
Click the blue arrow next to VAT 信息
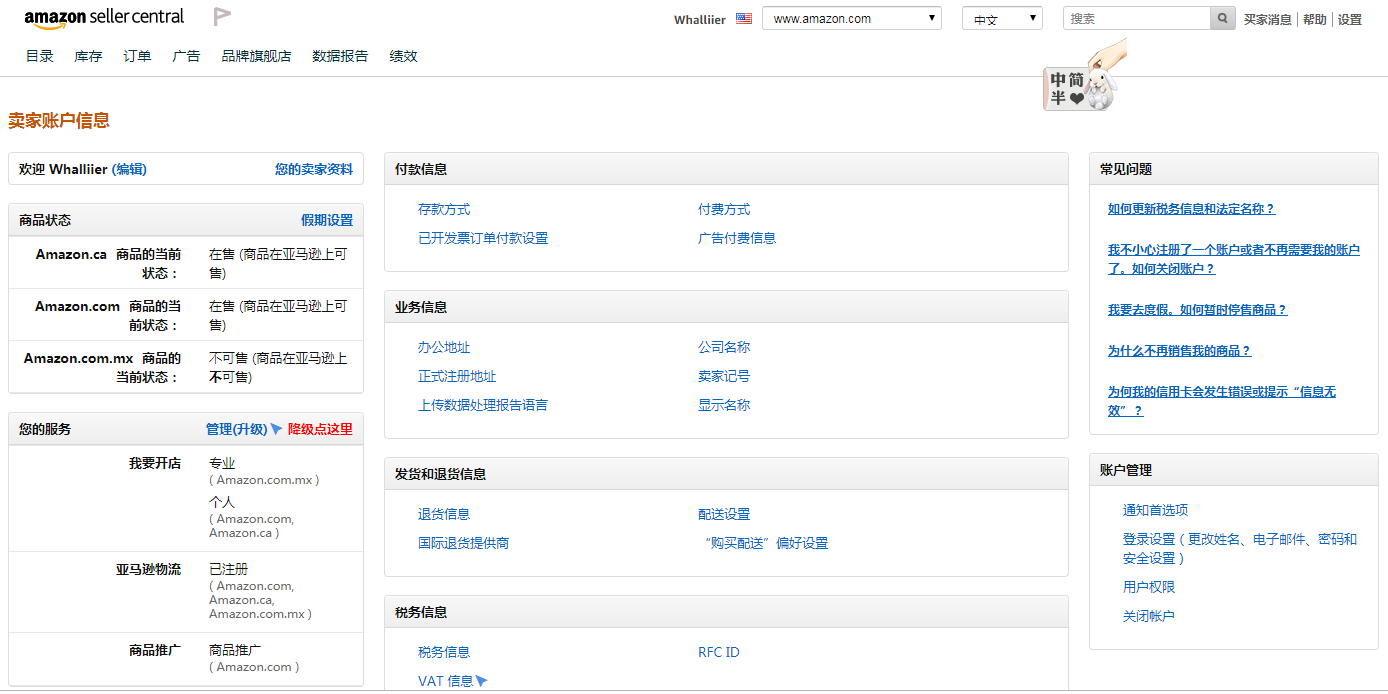point(481,681)
